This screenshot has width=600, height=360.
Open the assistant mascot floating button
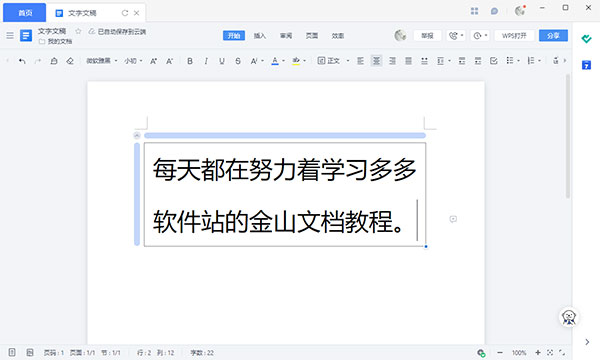point(569,317)
